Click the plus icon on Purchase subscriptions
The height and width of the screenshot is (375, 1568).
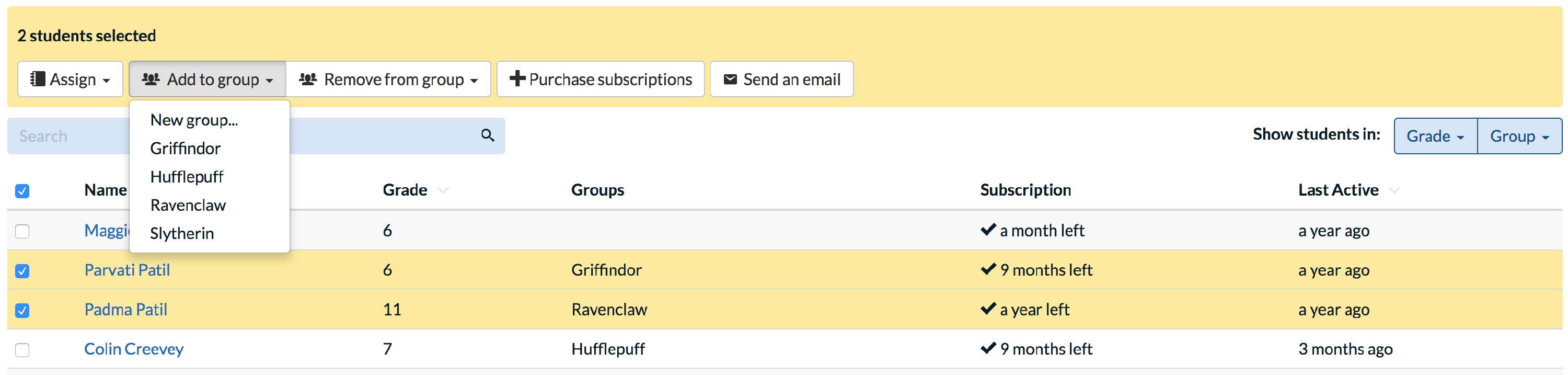coord(517,78)
